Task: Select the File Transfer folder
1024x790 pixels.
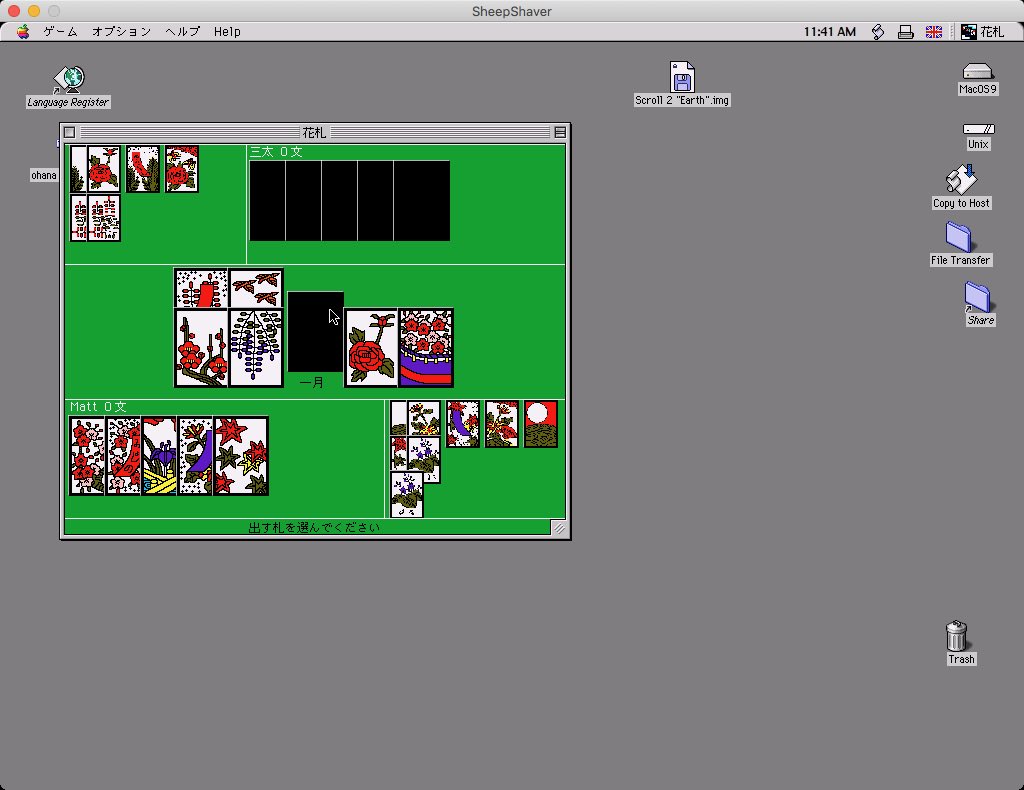Action: click(x=961, y=244)
